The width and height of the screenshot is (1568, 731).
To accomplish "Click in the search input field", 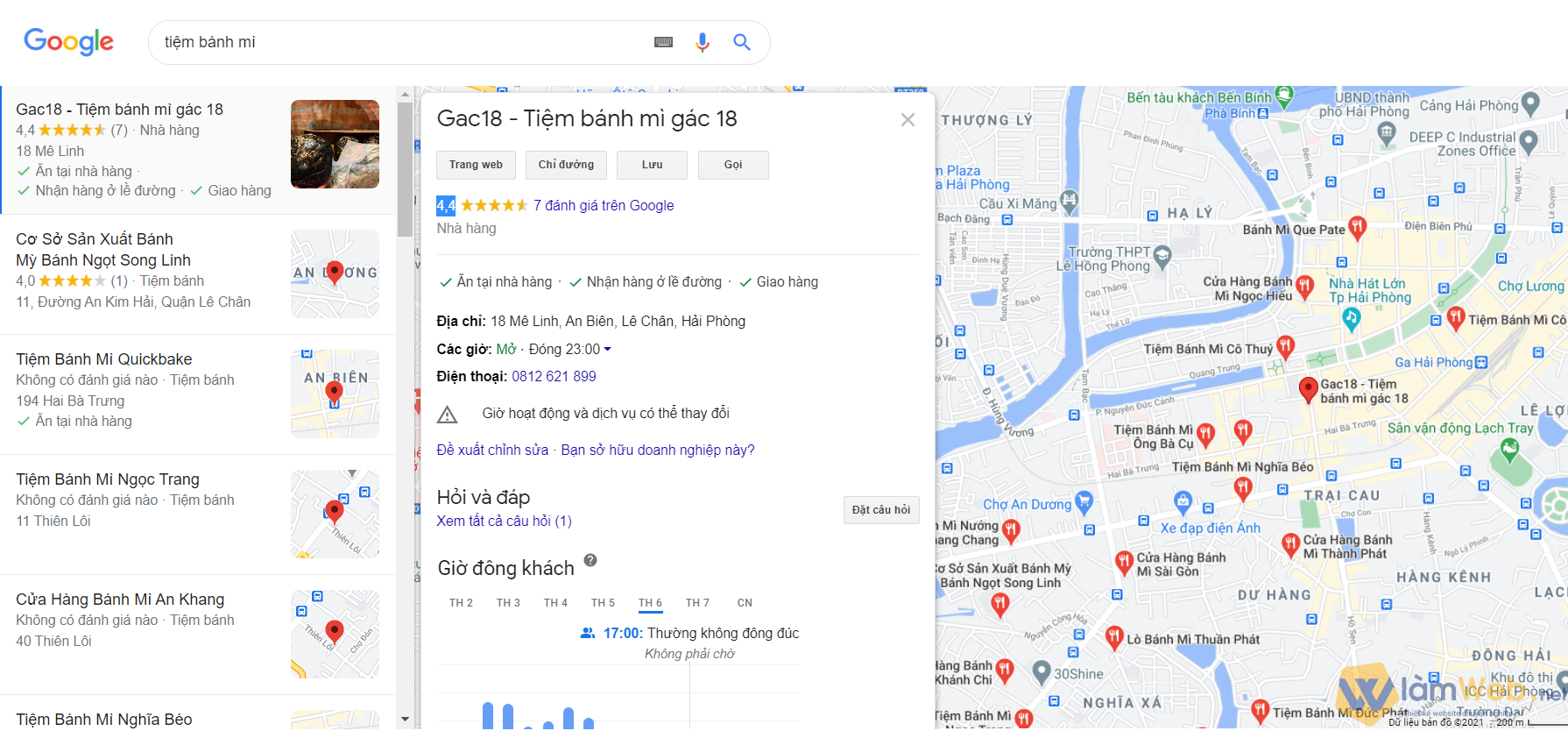I will (403, 42).
